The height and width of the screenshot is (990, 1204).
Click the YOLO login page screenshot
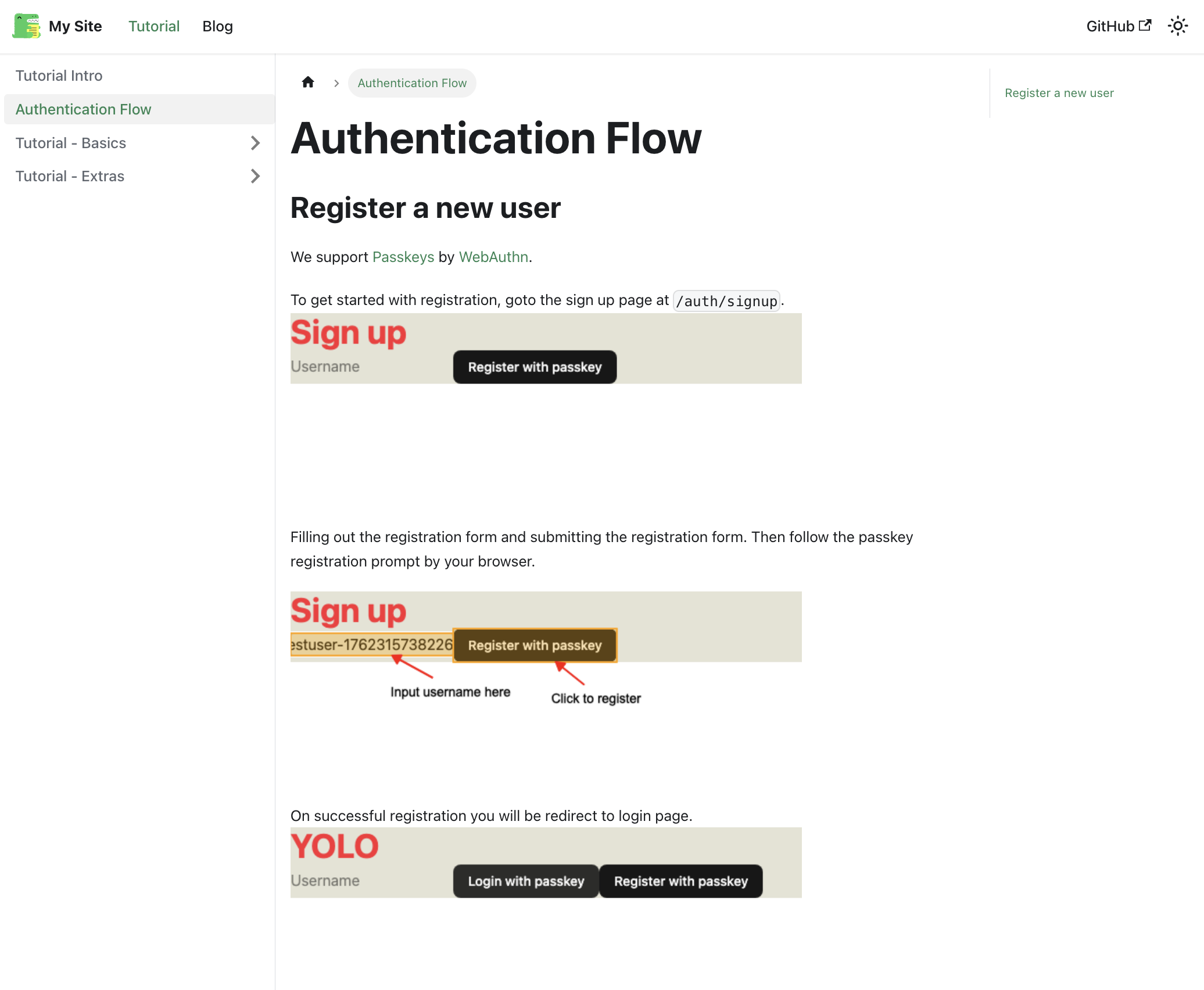546,862
